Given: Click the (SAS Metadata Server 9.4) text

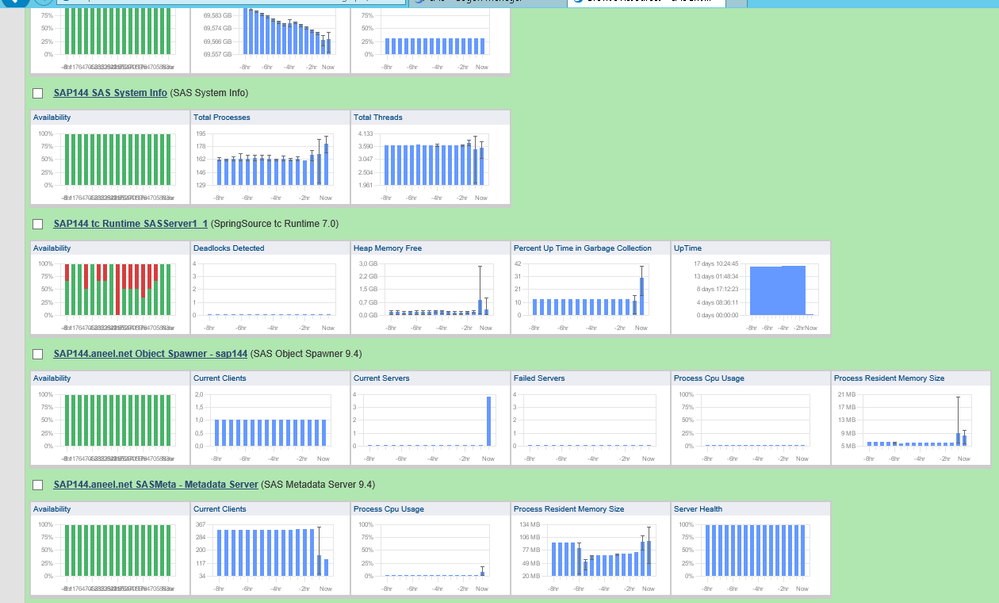Looking at the screenshot, I should tap(318, 484).
